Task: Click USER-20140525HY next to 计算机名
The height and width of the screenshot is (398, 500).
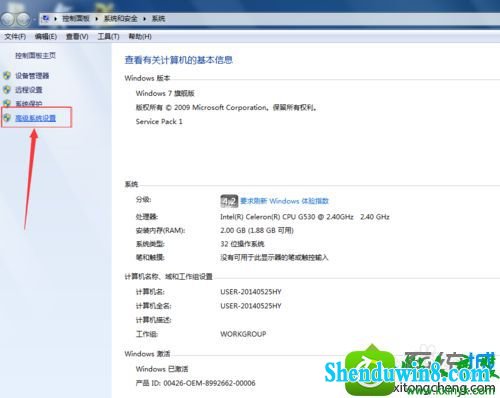Action: pos(251,292)
